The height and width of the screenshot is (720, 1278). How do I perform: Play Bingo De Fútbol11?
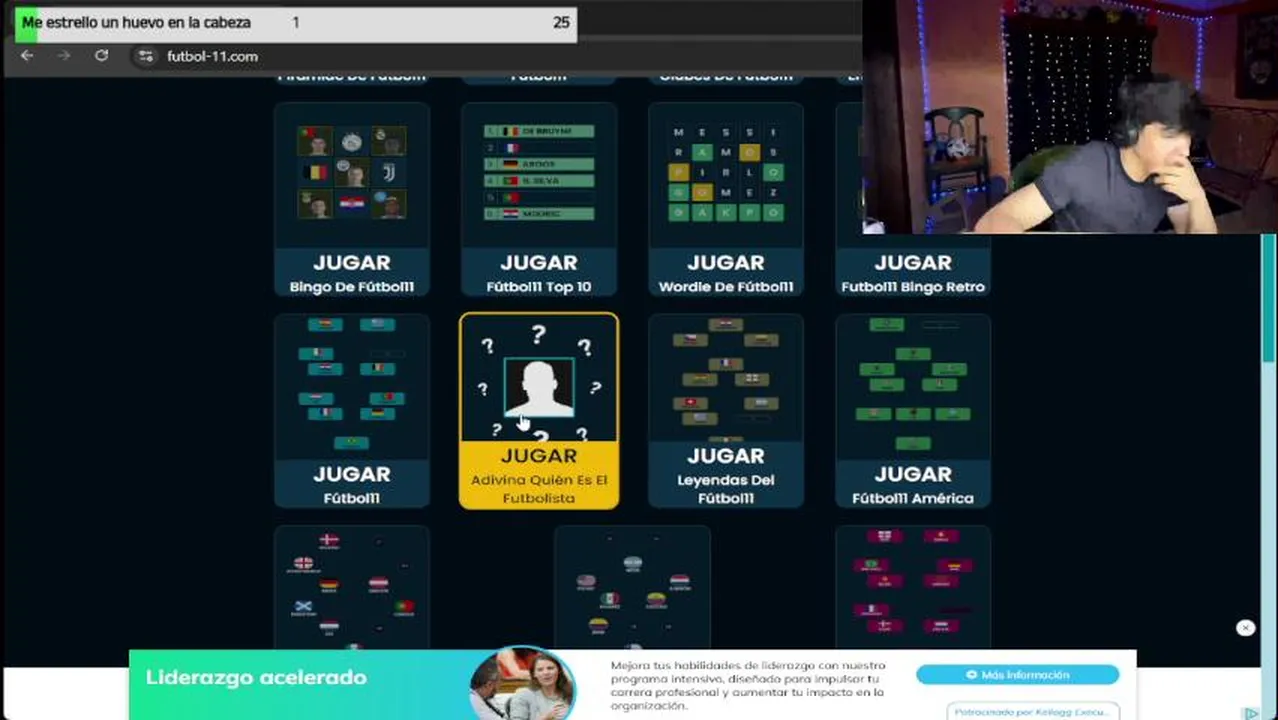(x=352, y=273)
